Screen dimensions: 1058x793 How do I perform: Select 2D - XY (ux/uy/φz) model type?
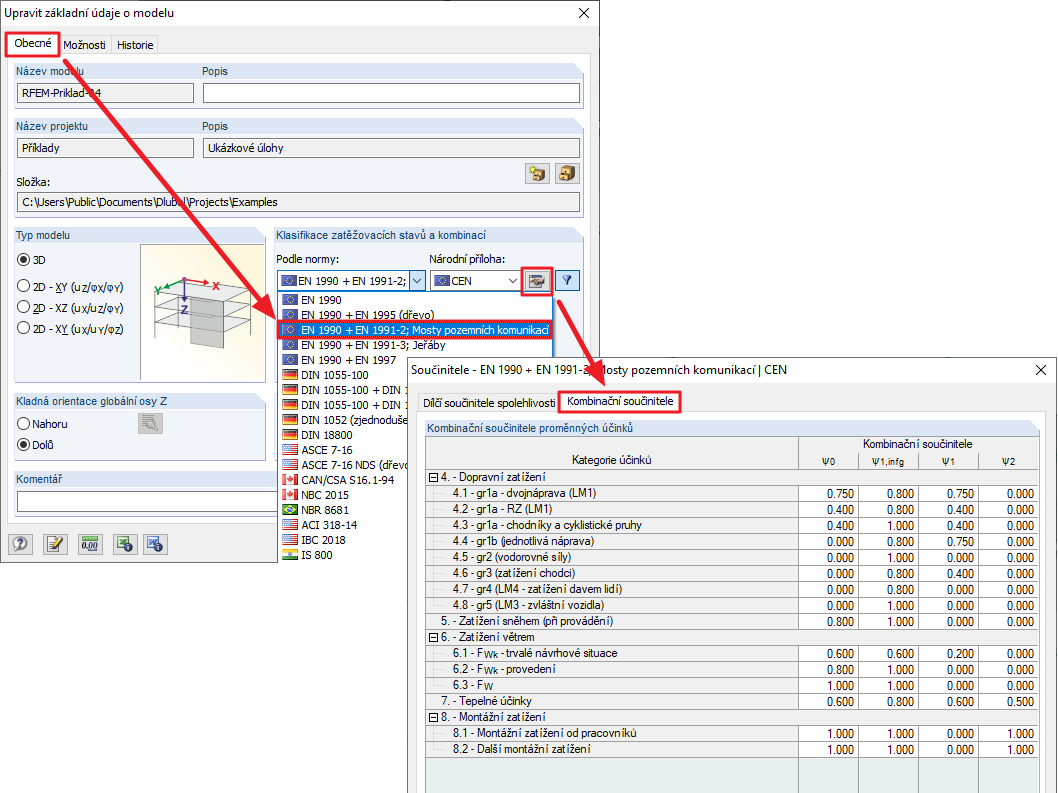[24, 328]
